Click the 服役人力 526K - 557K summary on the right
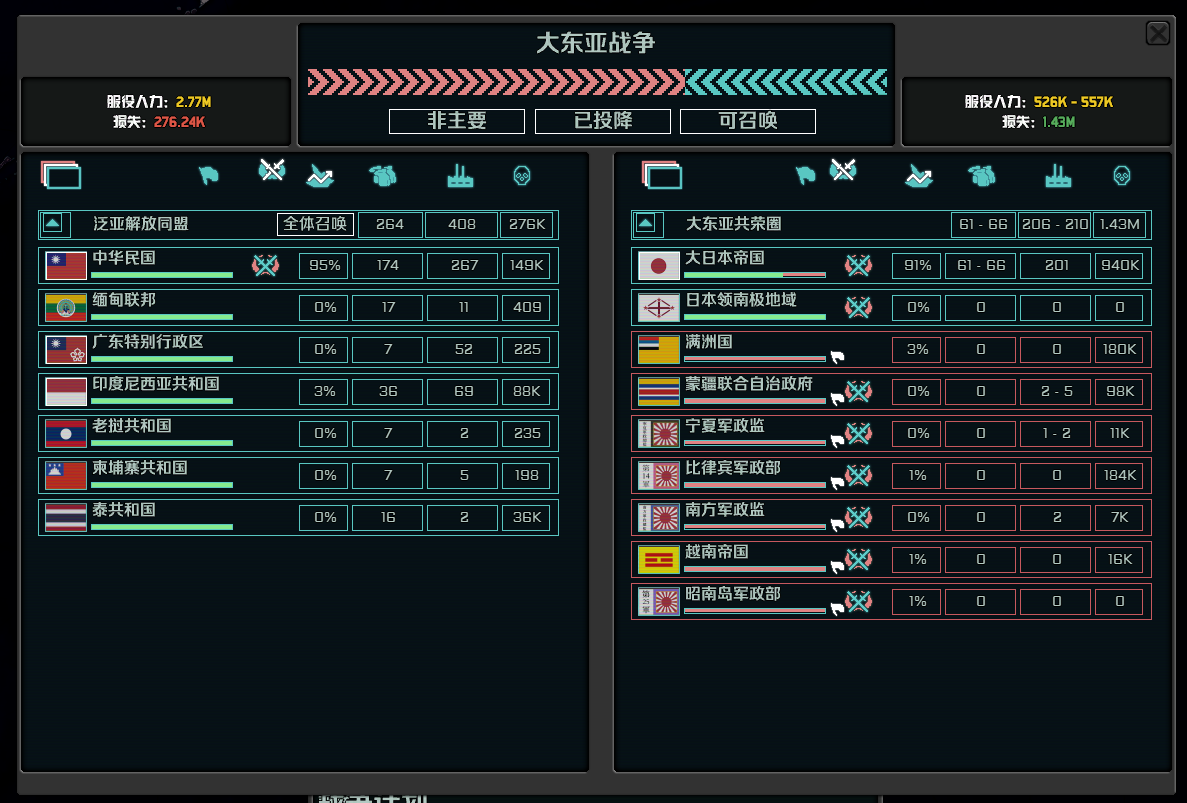The width and height of the screenshot is (1187, 803). (1038, 101)
